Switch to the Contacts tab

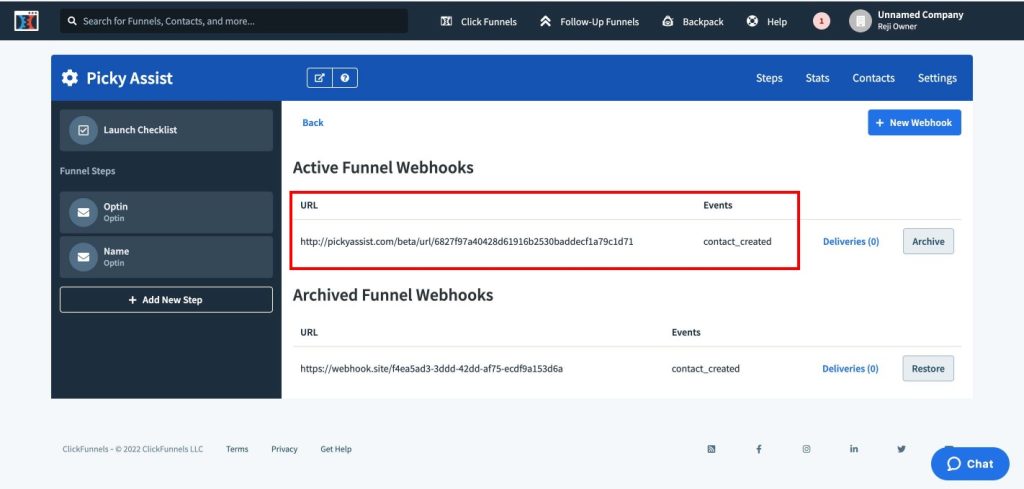pyautogui.click(x=873, y=78)
